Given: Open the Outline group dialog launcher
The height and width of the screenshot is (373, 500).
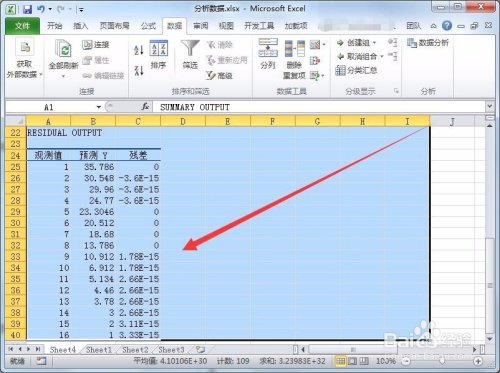Looking at the screenshot, I should click(396, 91).
